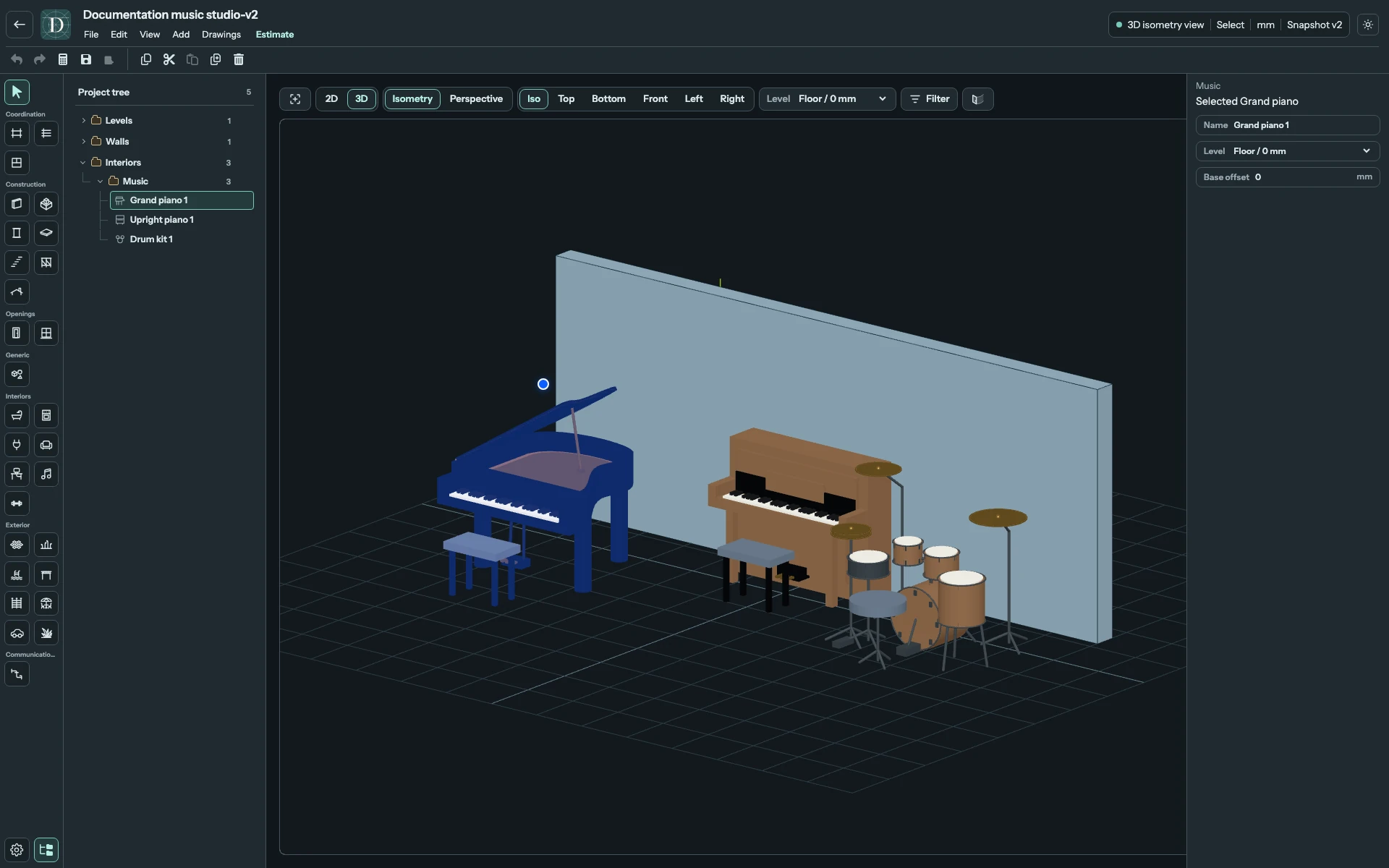
Task: Expand the Levels folder
Action: click(x=84, y=121)
